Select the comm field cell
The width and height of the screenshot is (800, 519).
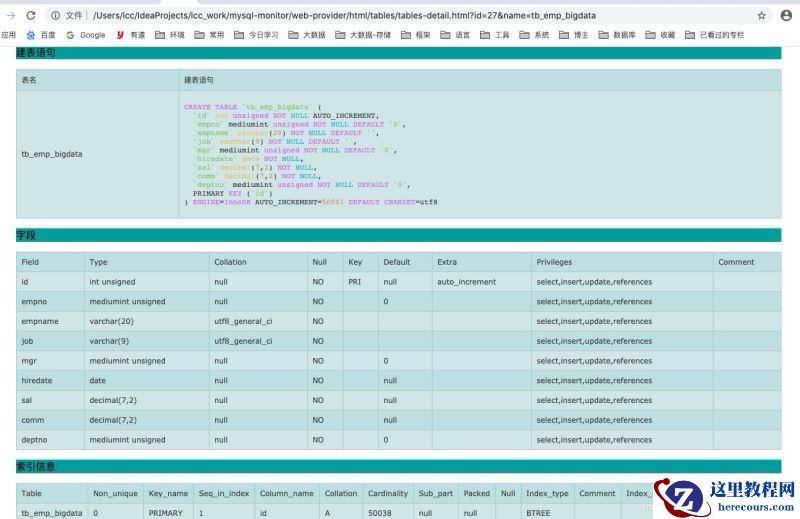(50, 420)
